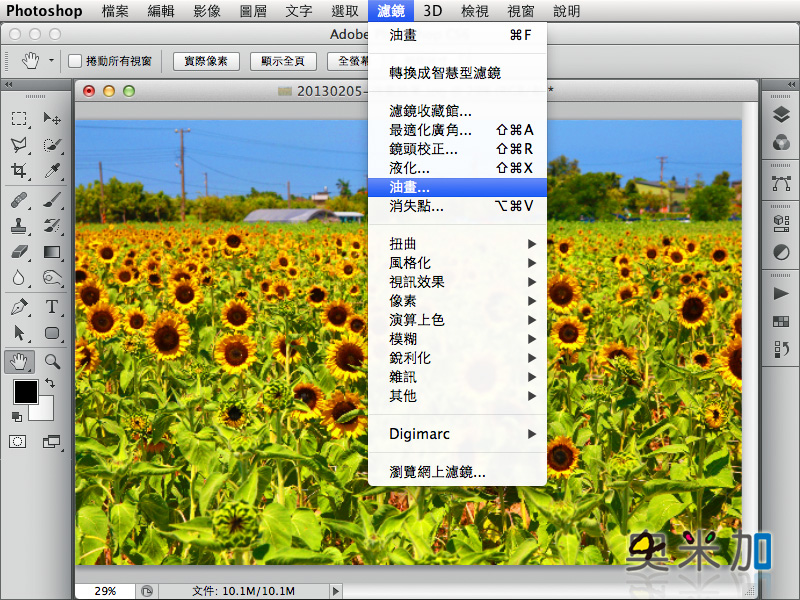
Task: Click the background color swatch
Action: point(45,411)
